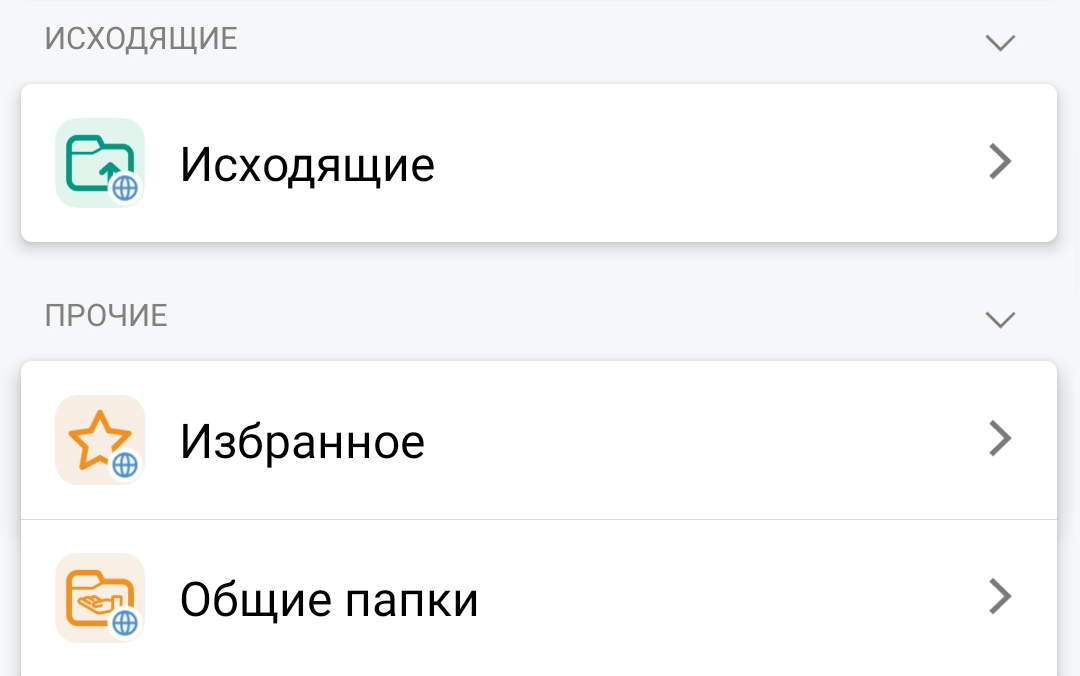Click the globe badge on Общие папки icon
The height and width of the screenshot is (676, 1080).
(x=125, y=623)
